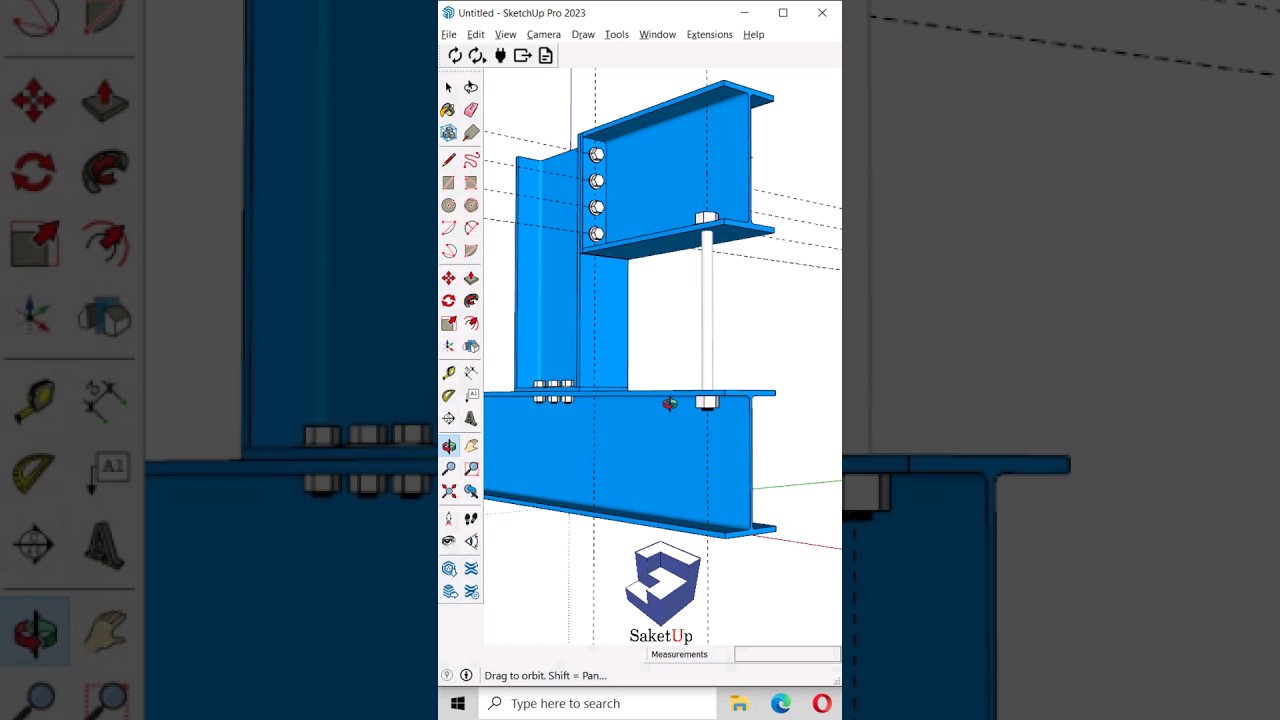Viewport: 1280px width, 720px height.
Task: Select the Position Camera tool
Action: point(449,519)
